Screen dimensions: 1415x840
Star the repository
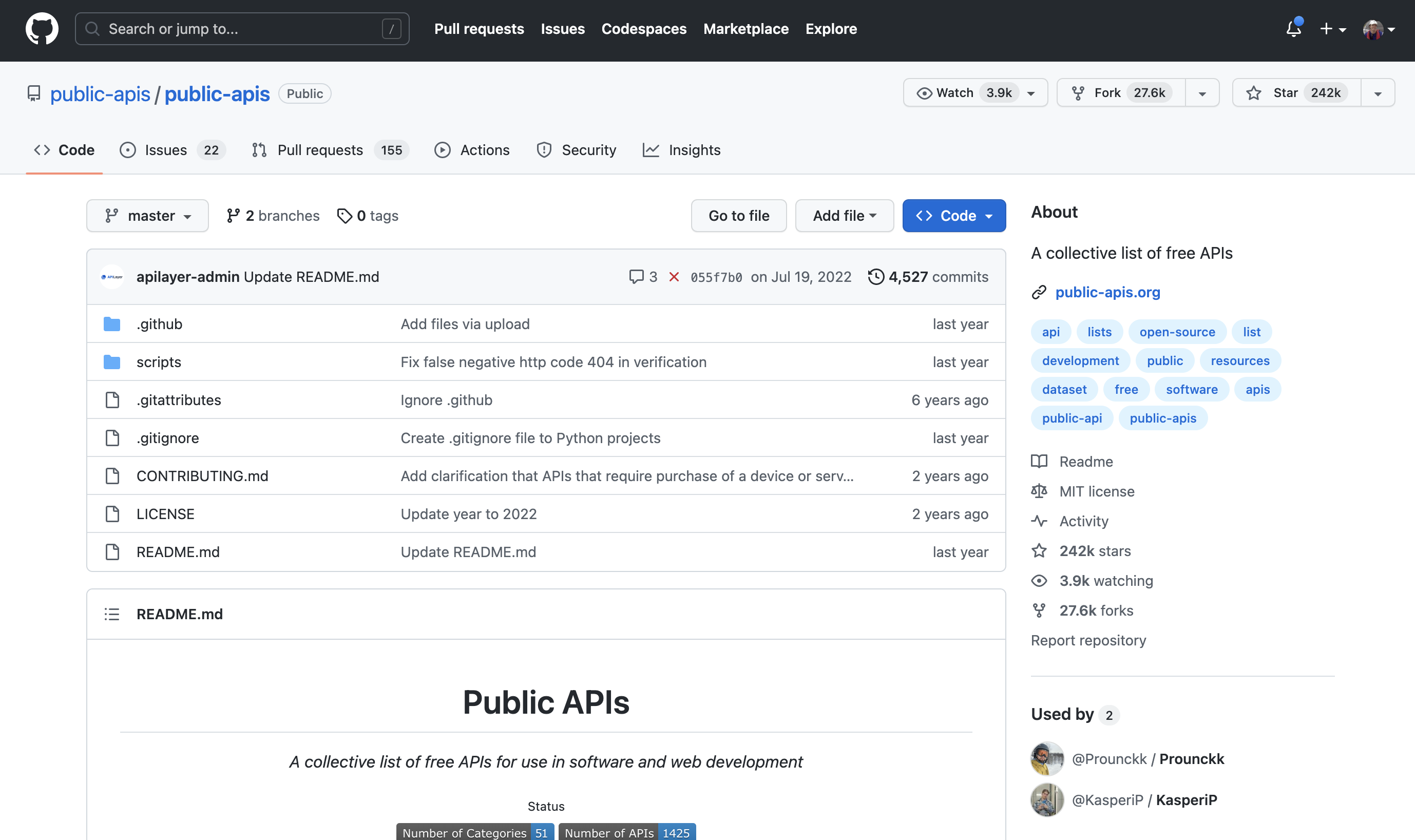coord(1297,93)
